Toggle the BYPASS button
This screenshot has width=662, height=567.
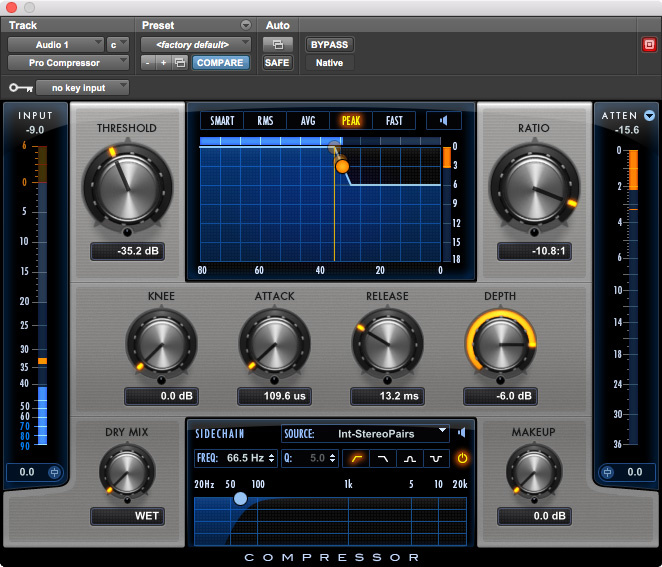[329, 45]
